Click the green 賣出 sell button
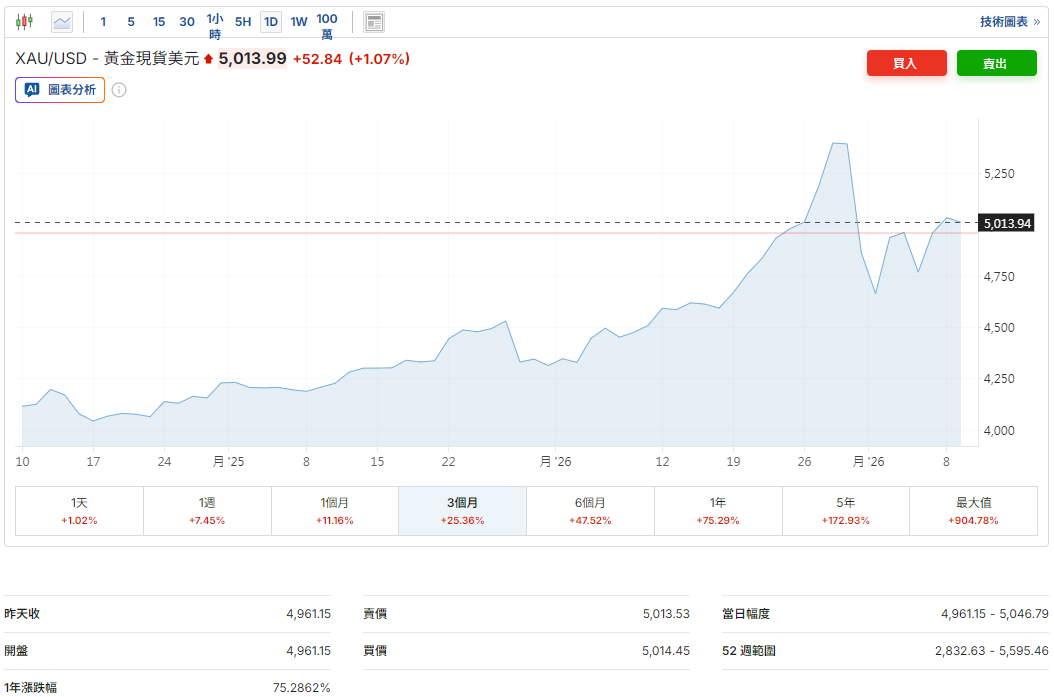 (x=995, y=63)
